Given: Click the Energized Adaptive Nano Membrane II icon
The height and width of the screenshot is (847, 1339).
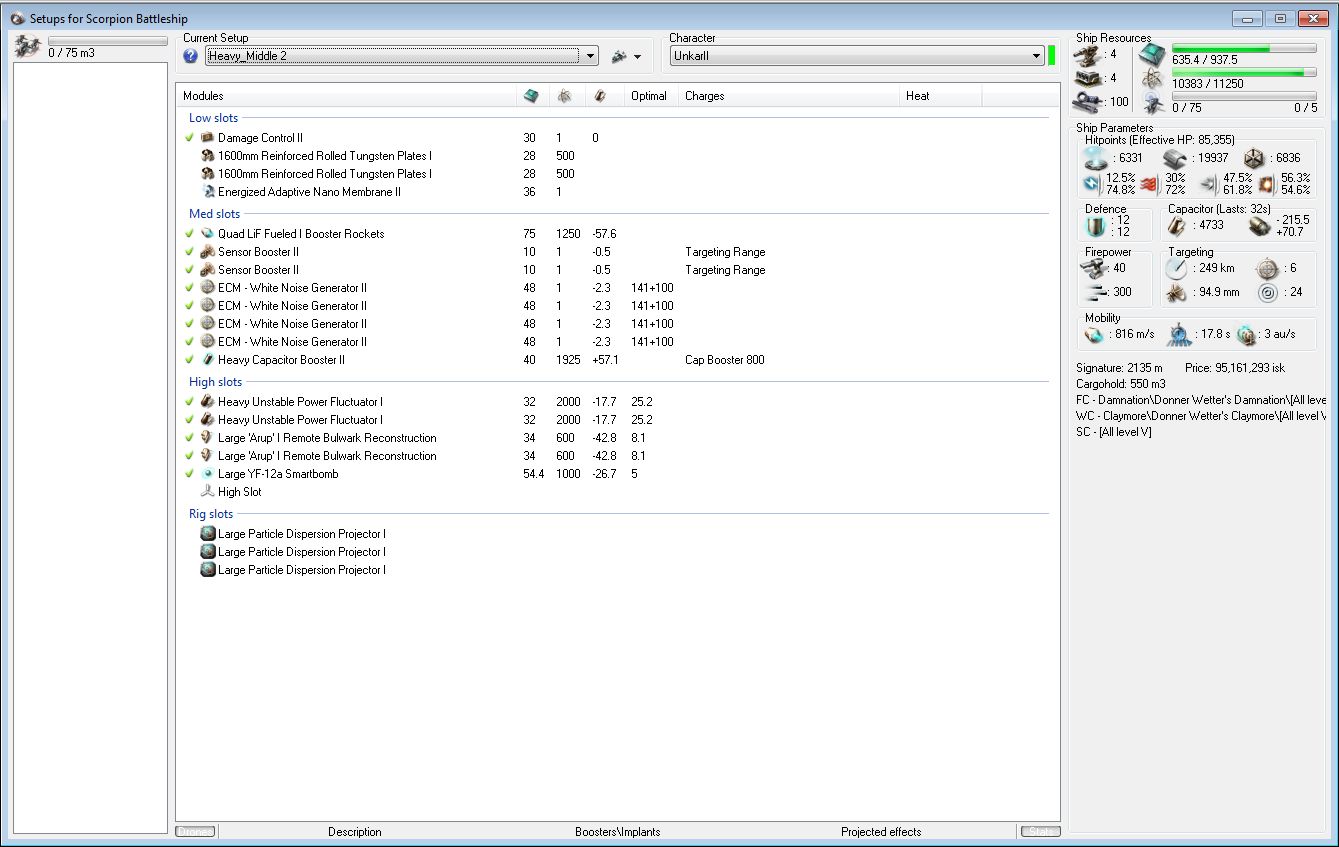Looking at the screenshot, I should click(208, 192).
